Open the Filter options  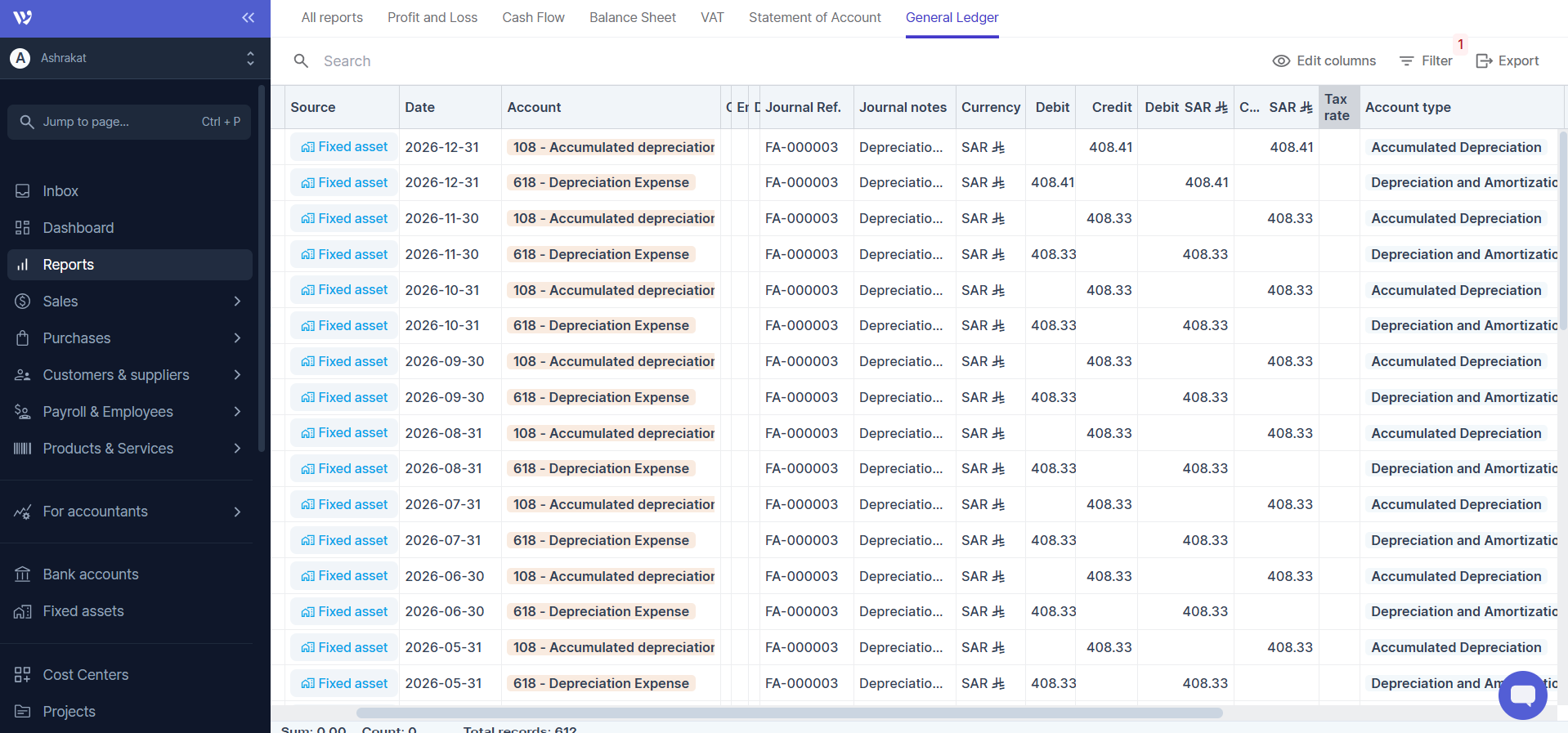1426,61
